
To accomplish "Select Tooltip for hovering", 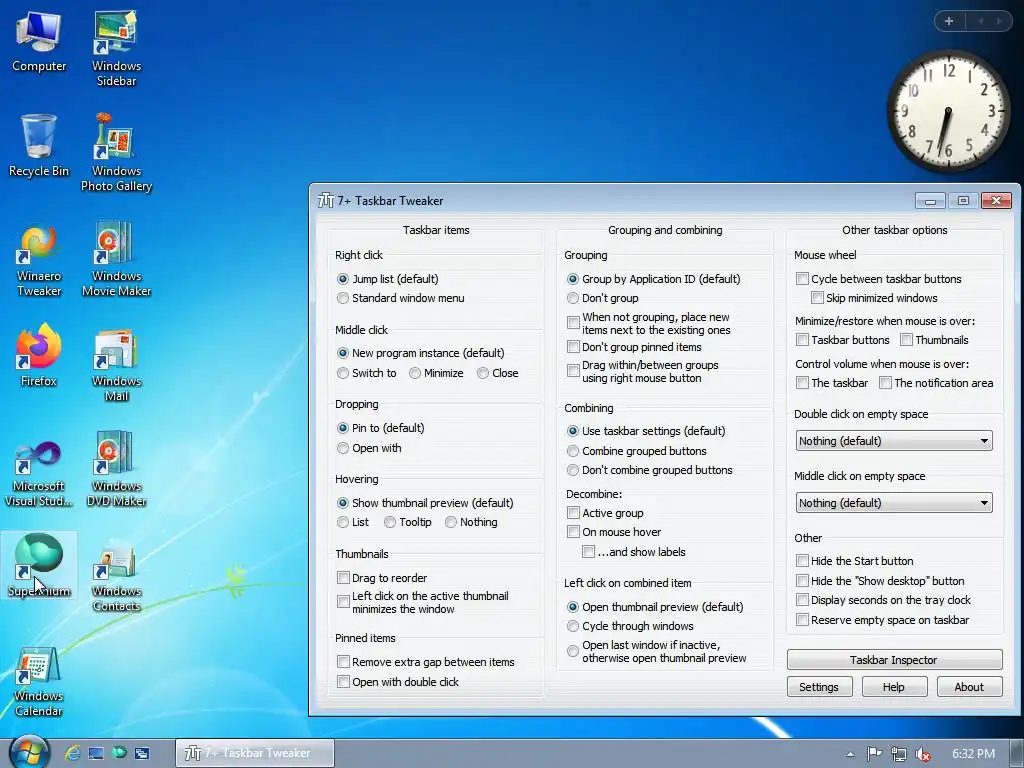I will 408,522.
